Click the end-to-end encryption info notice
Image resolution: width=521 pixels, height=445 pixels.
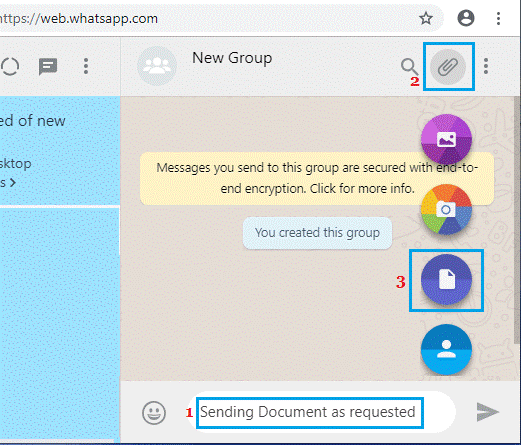(x=317, y=178)
